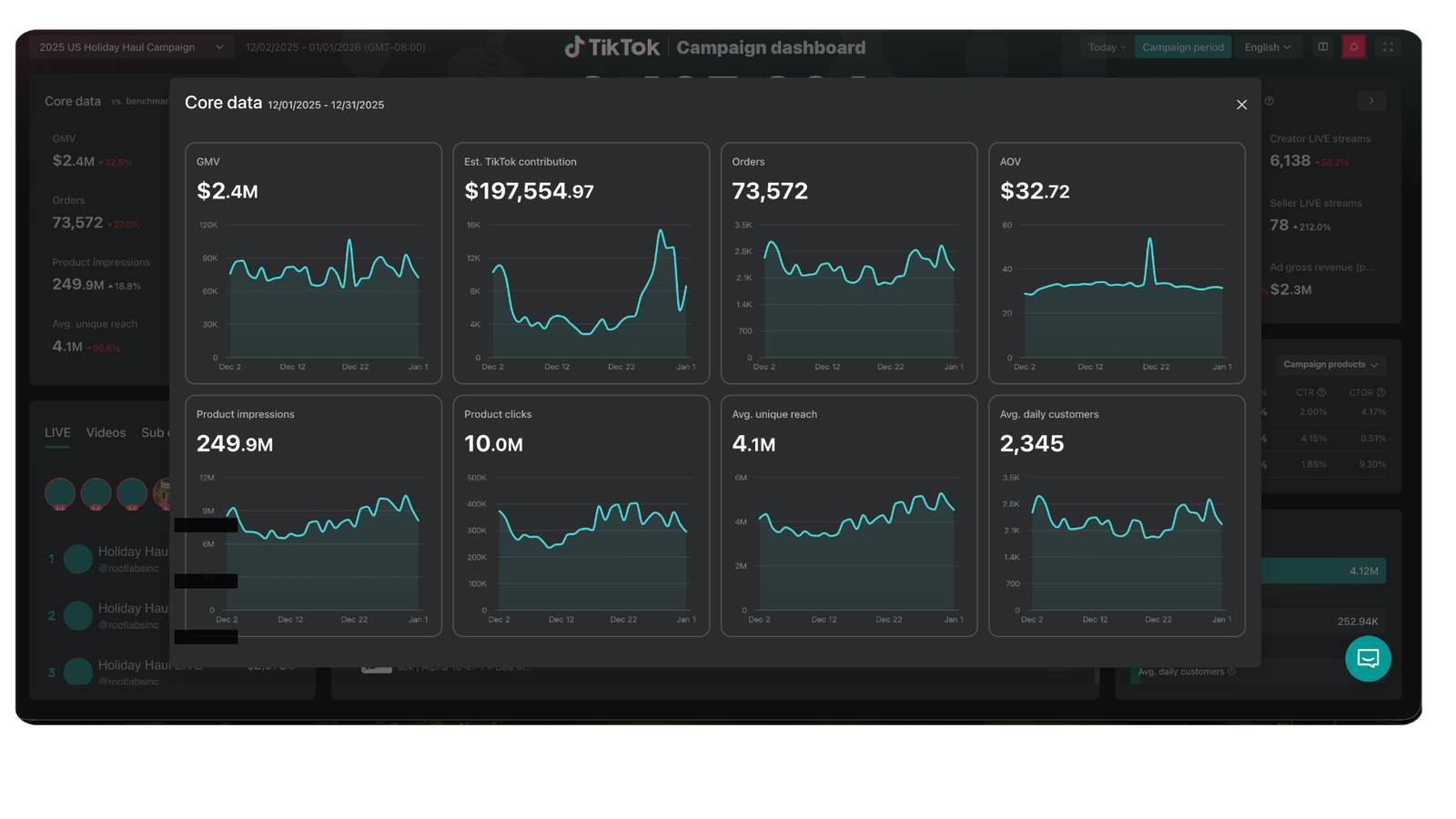
Task: Expand the 2025 US Holiday Haul Campaign selector
Action: 131,47
